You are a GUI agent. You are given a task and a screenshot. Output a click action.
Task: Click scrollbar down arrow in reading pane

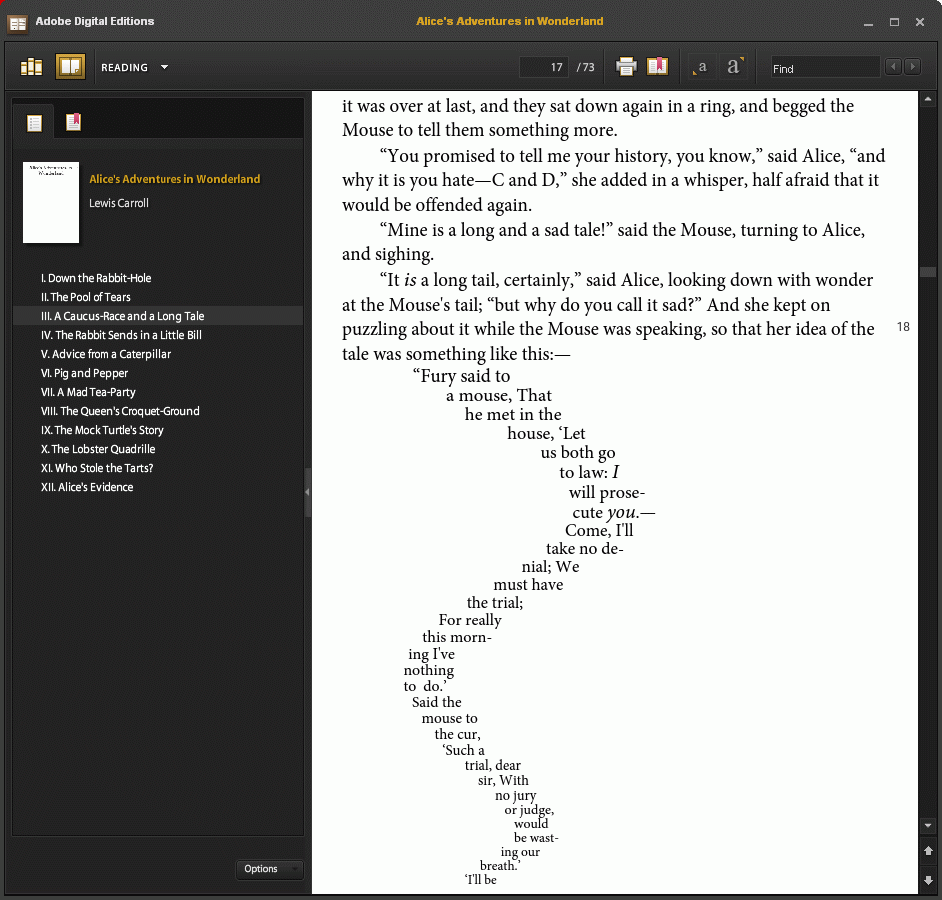tap(928, 826)
